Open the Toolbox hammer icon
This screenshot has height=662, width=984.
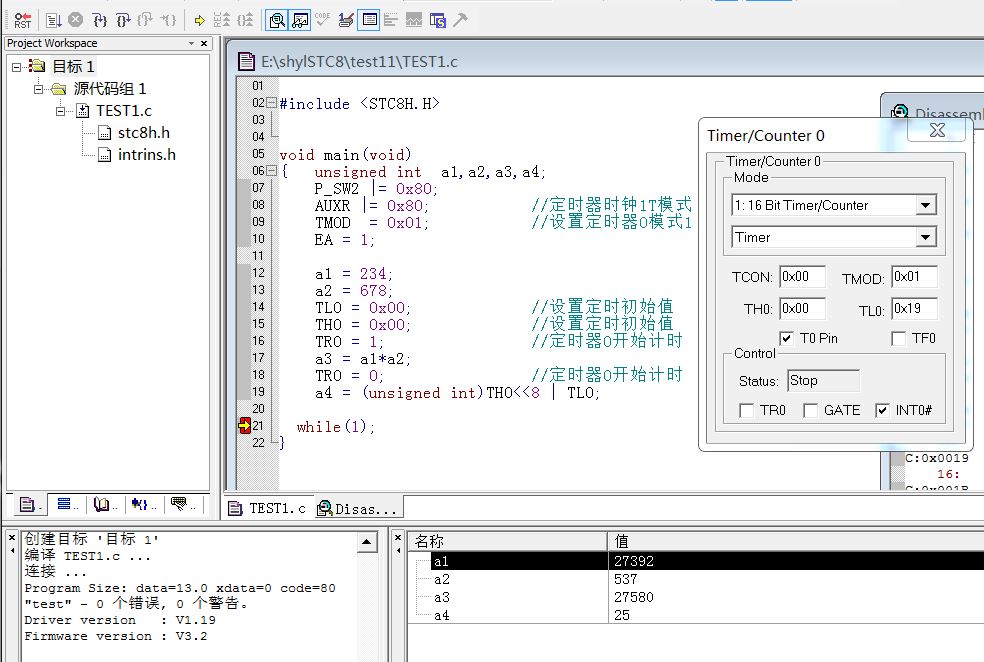[460, 20]
